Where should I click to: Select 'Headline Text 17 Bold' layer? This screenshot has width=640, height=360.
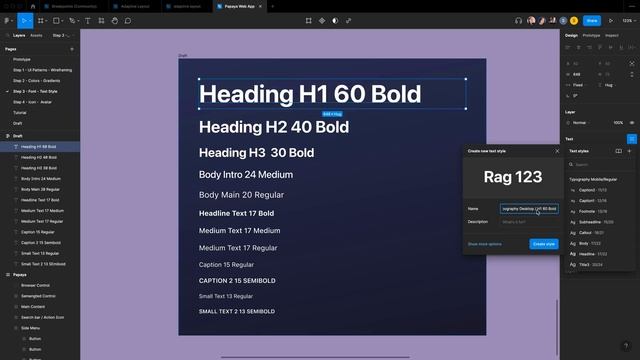click(40, 200)
